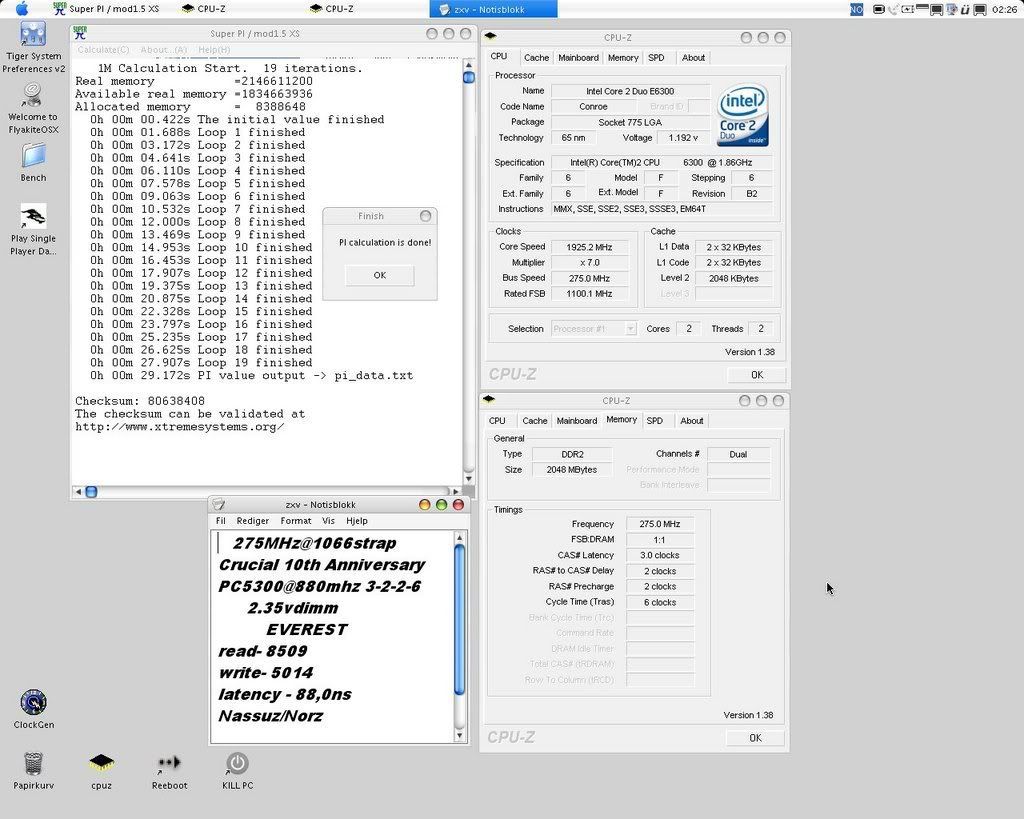Click the NO language indicator in tray
Viewport: 1024px width, 819px height.
click(x=856, y=9)
